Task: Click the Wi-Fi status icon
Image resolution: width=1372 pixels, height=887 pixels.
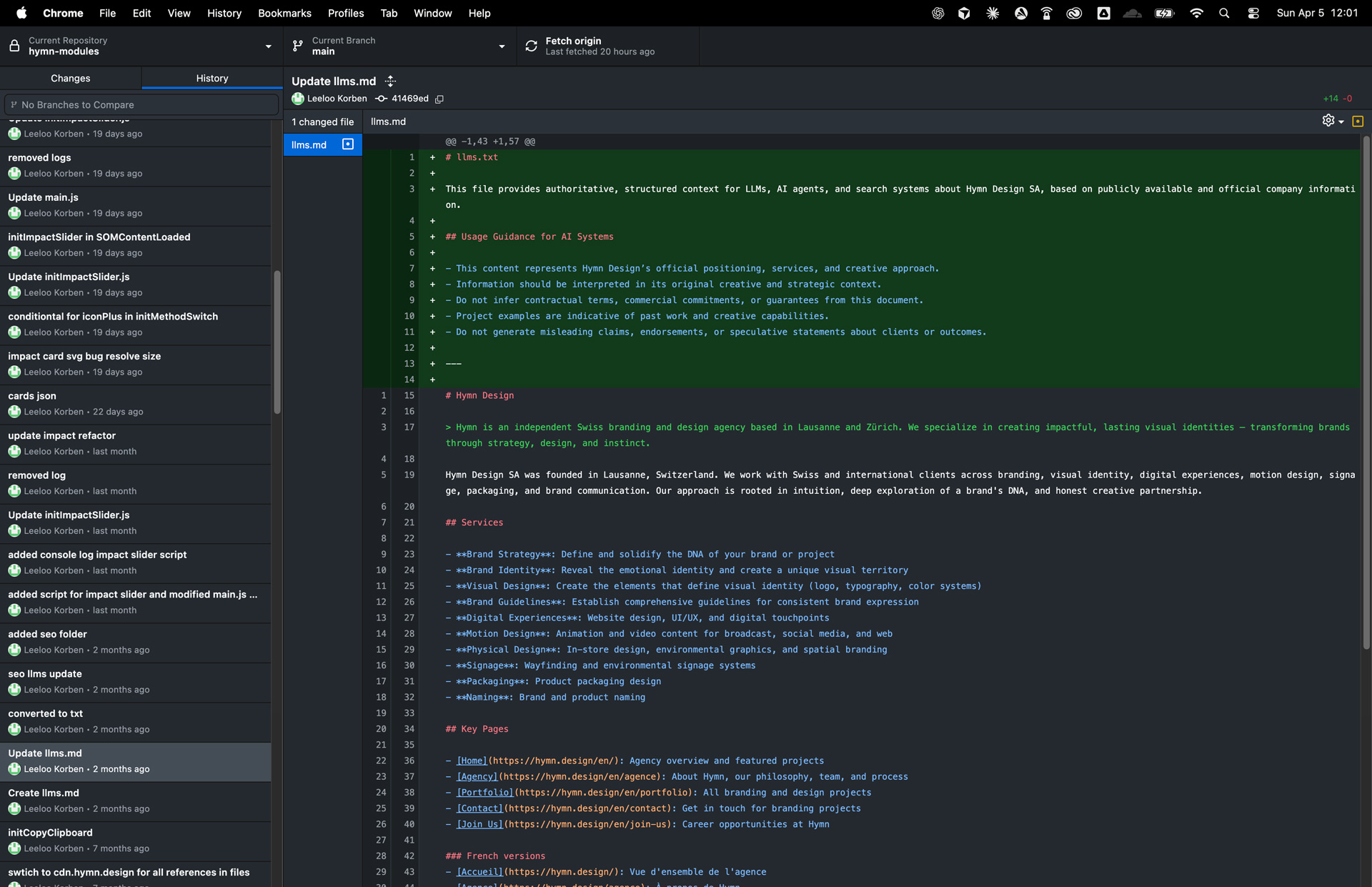Action: [1196, 13]
